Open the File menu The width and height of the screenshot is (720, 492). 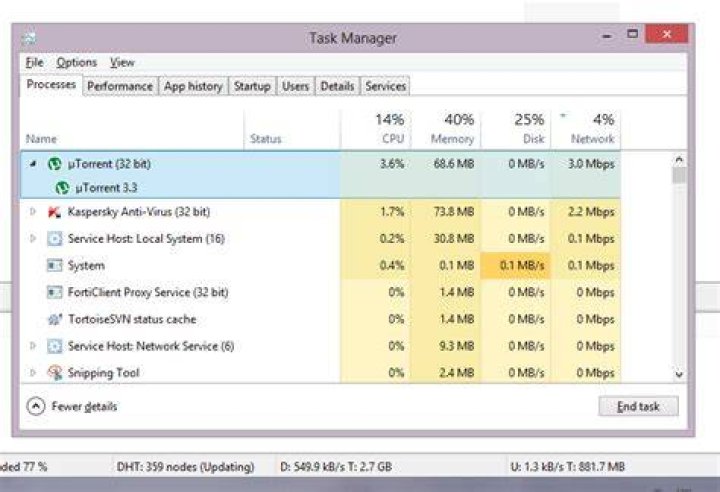34,62
